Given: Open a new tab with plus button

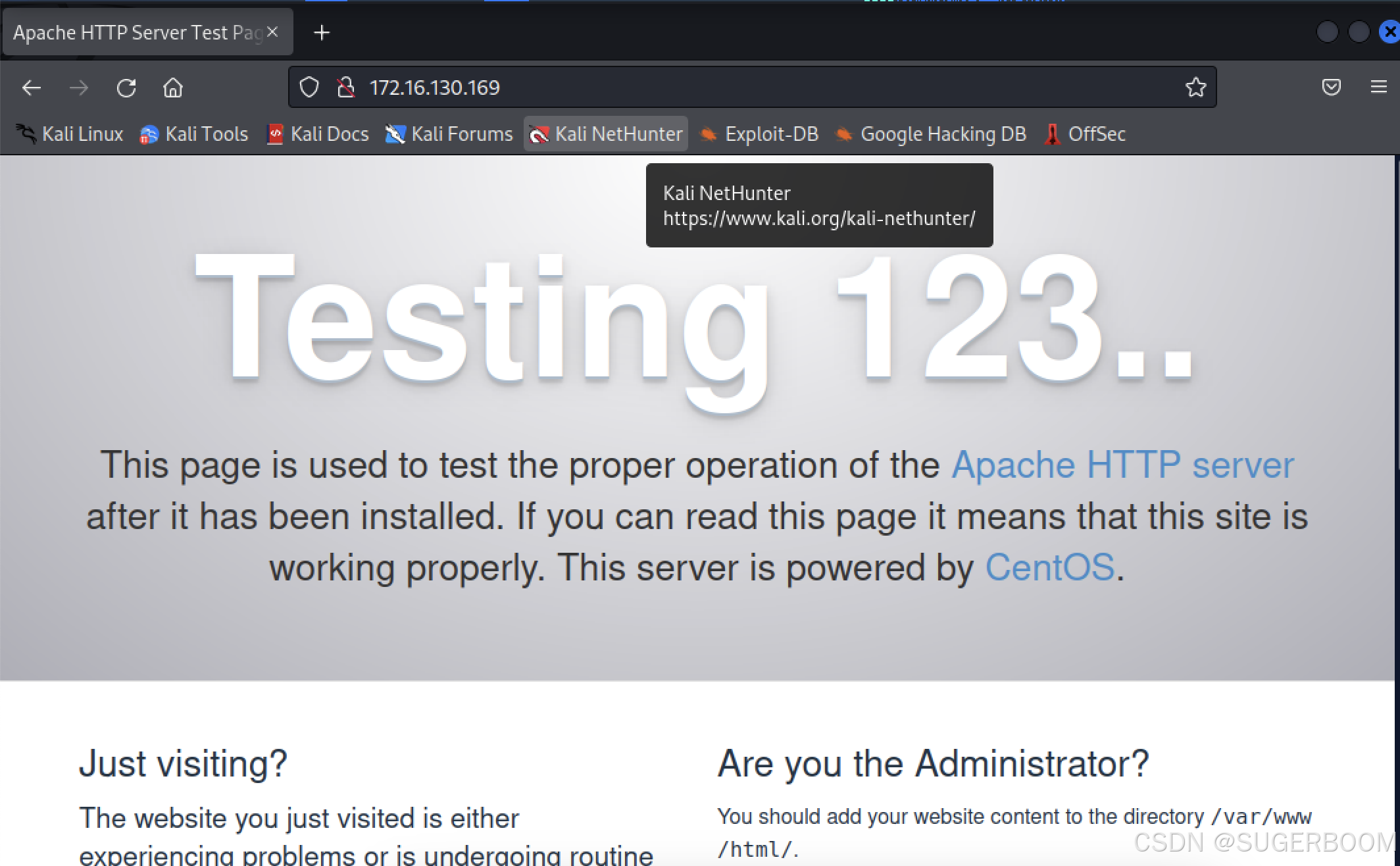Looking at the screenshot, I should click(322, 32).
